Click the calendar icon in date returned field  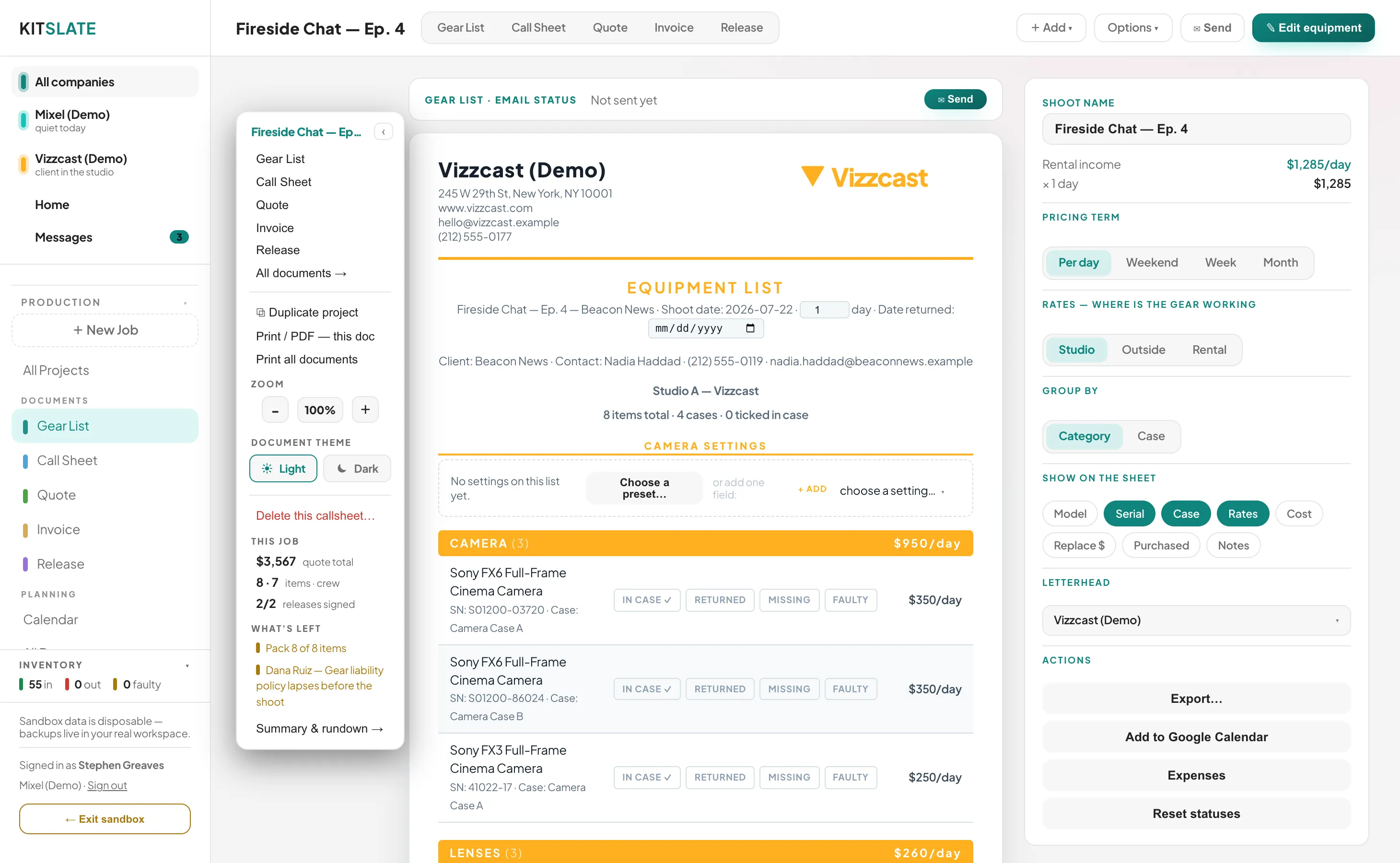(750, 328)
